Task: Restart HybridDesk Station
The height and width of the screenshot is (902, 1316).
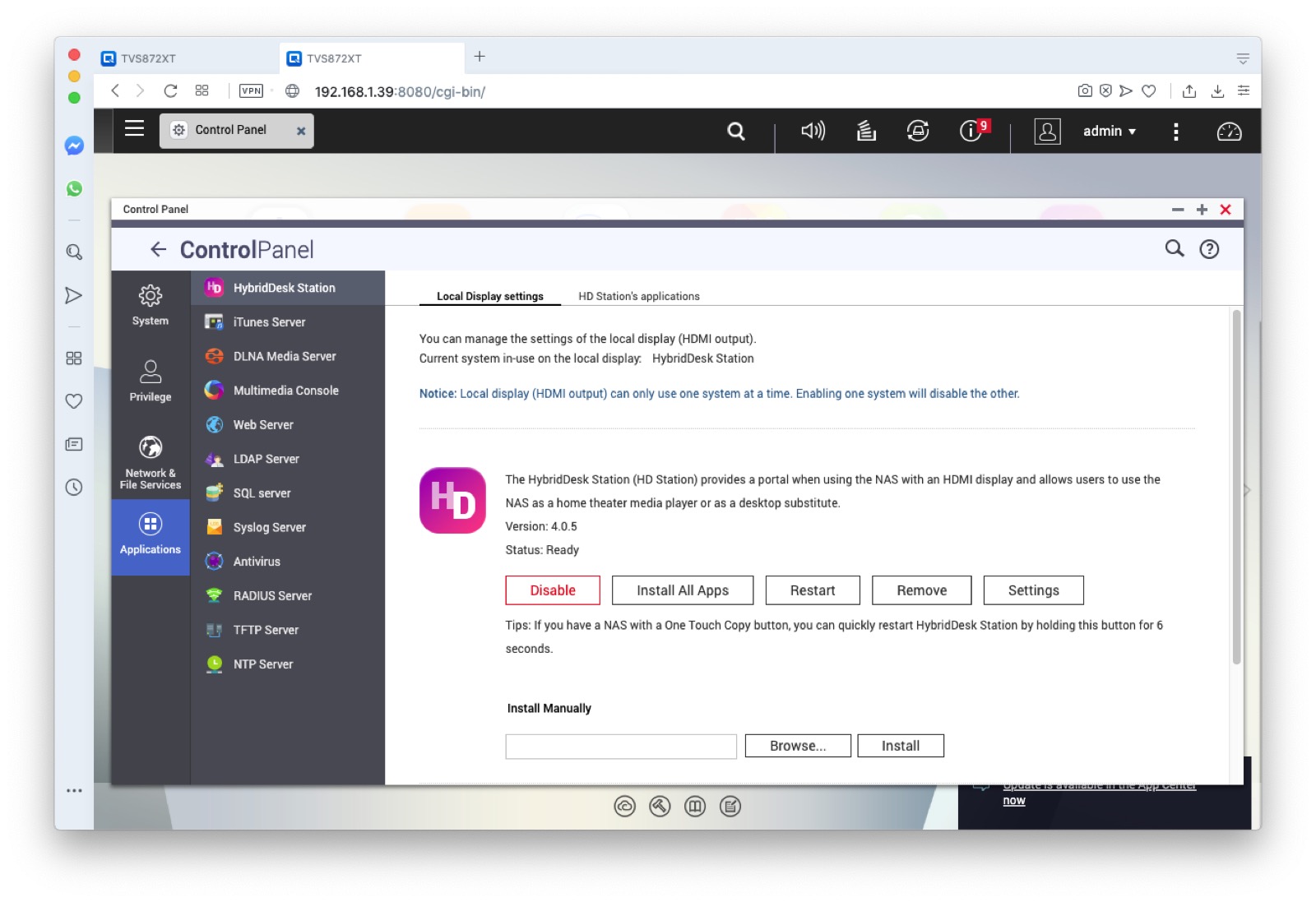Action: (x=813, y=590)
